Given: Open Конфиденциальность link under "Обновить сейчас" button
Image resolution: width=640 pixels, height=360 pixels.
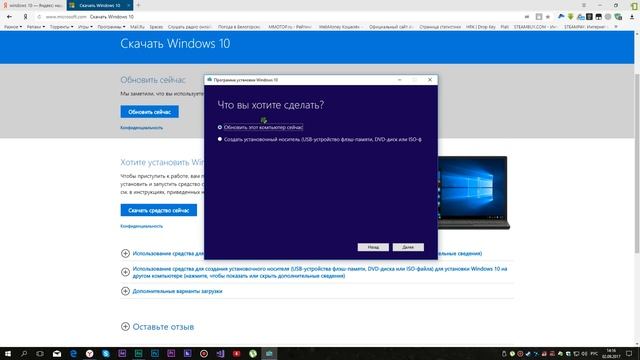Looking at the screenshot, I should [x=141, y=128].
